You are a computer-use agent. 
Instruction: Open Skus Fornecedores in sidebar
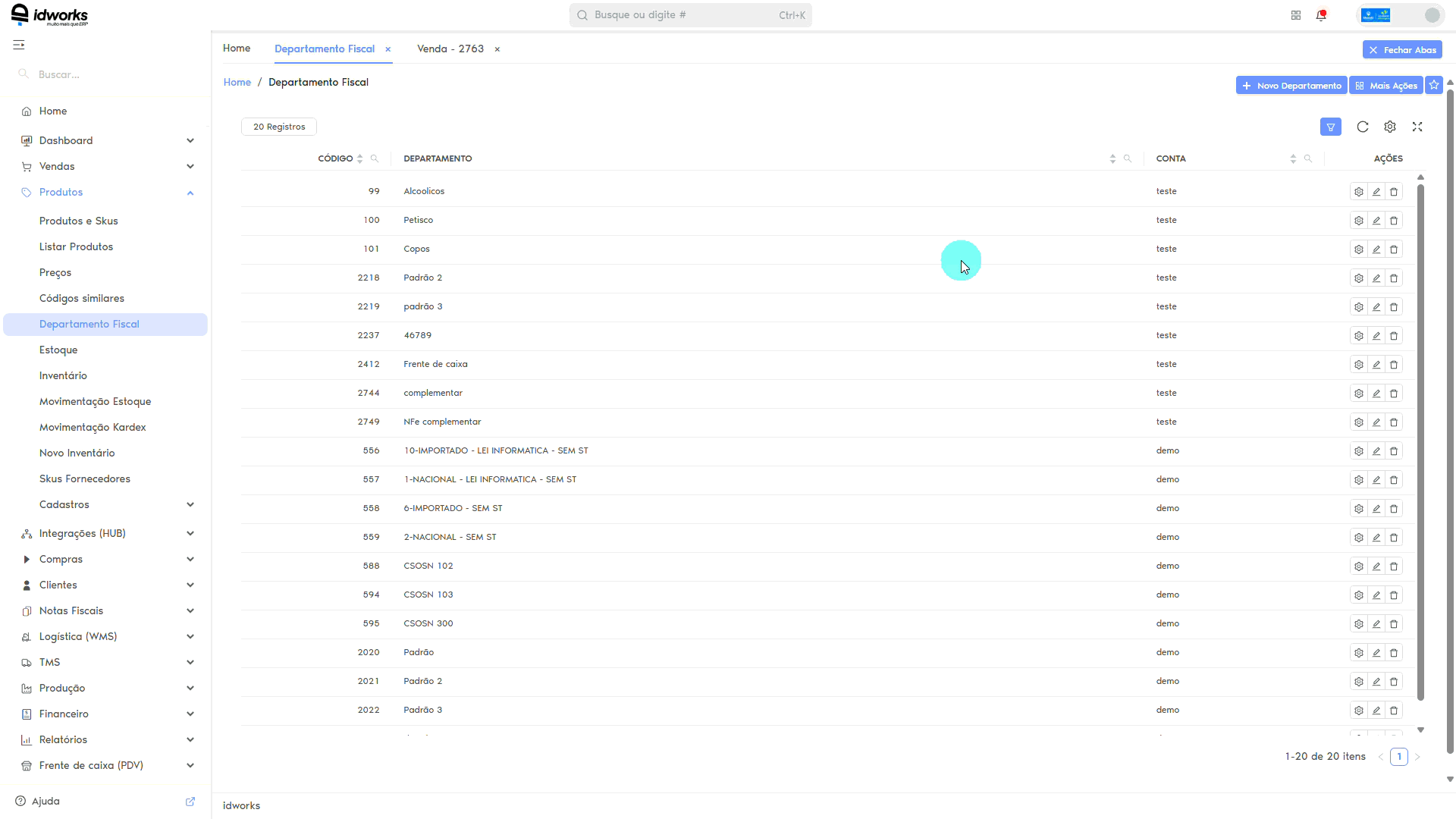coord(85,479)
